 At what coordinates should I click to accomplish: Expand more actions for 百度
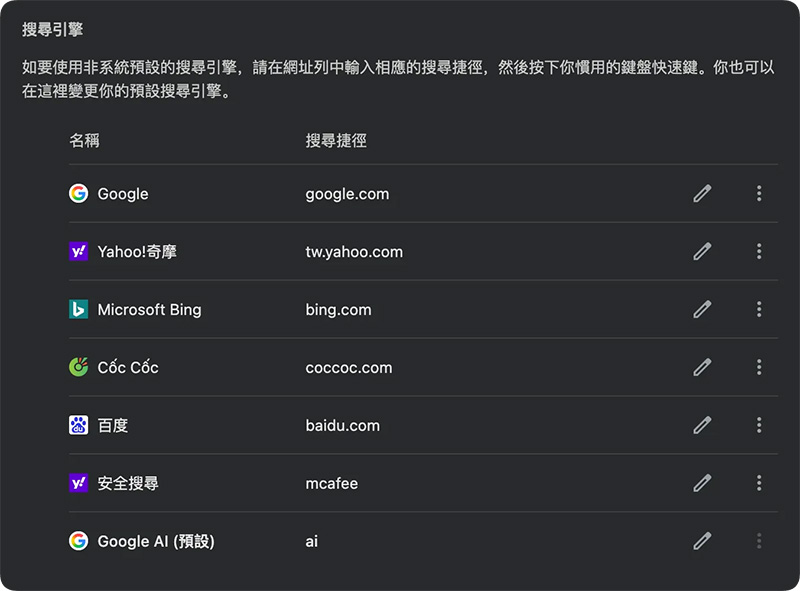pyautogui.click(x=759, y=426)
